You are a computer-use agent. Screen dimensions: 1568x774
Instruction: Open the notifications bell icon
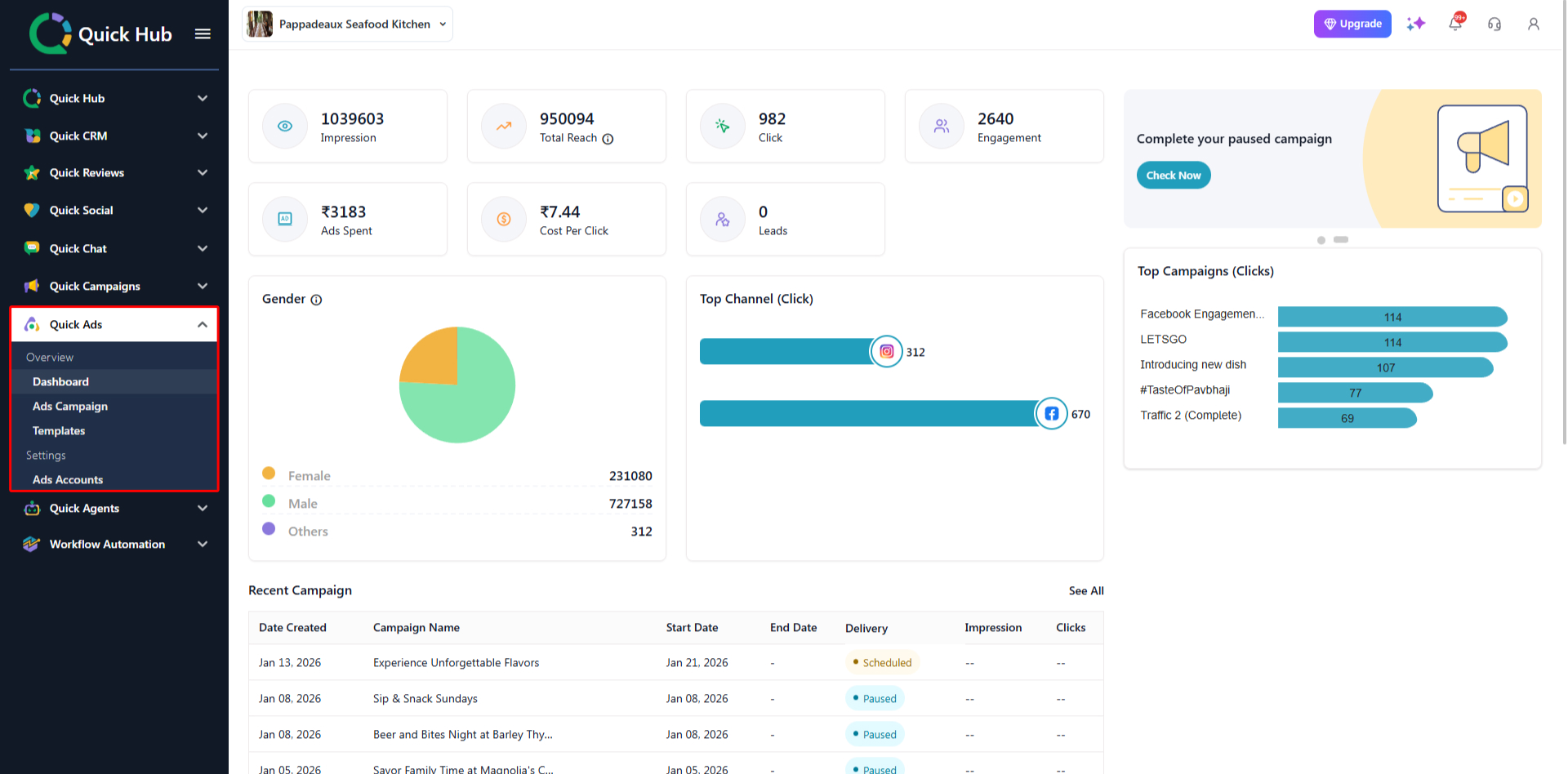tap(1455, 24)
